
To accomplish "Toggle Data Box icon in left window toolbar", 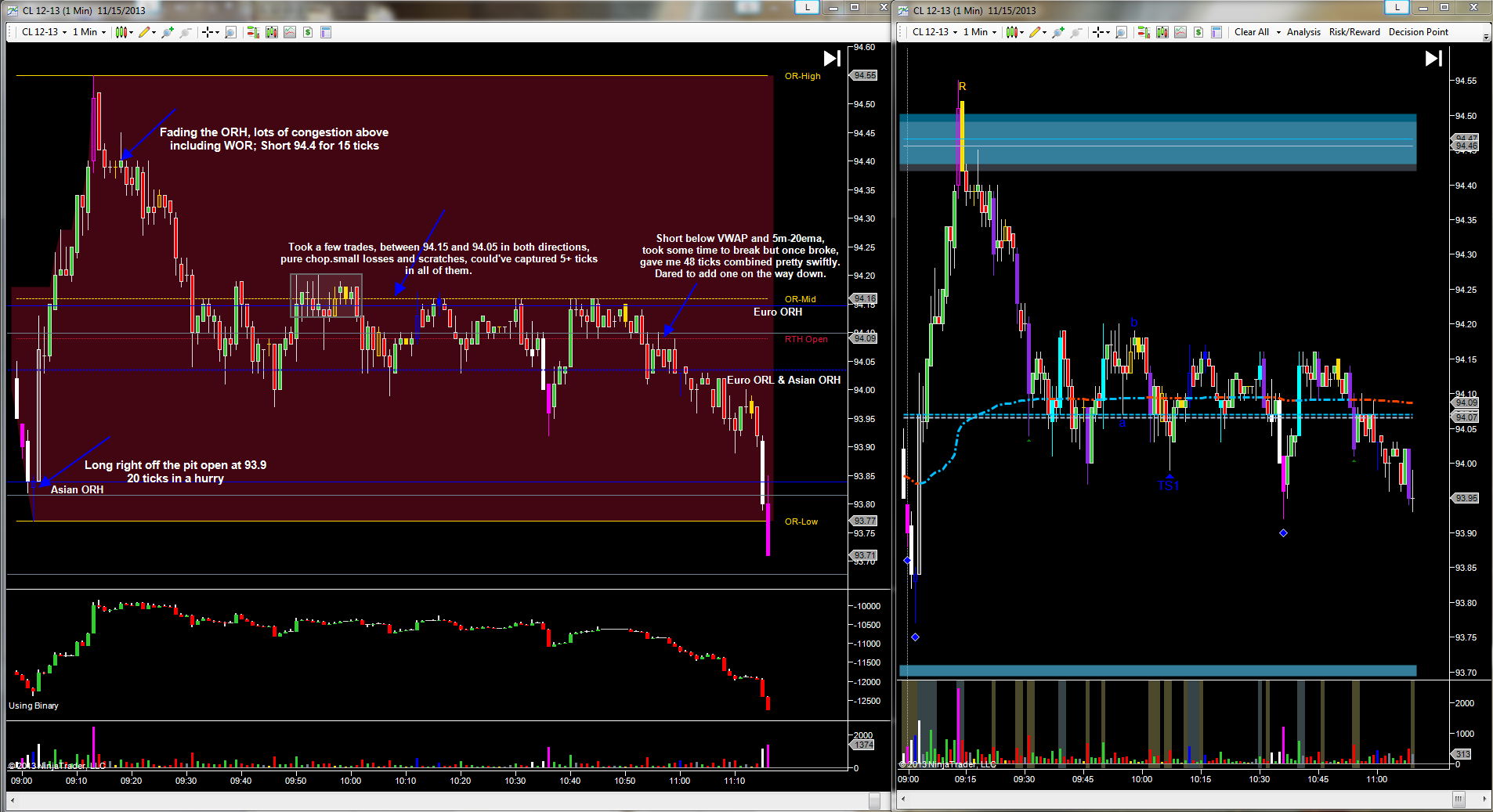I will click(326, 32).
